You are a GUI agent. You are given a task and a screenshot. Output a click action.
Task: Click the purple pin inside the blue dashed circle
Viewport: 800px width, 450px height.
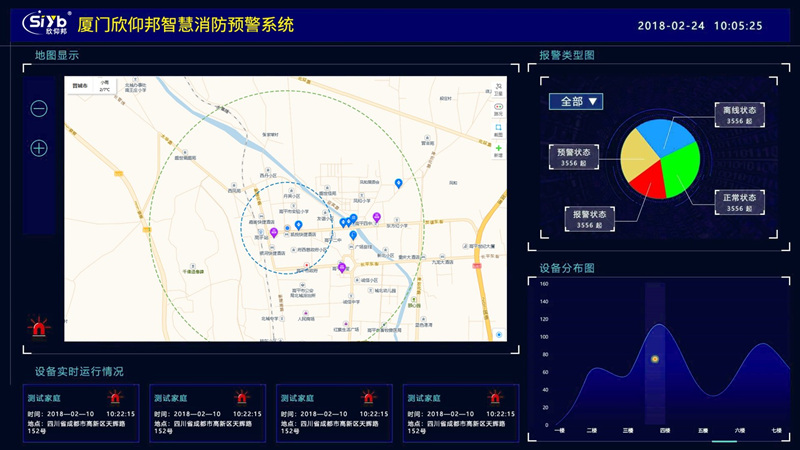pos(274,233)
